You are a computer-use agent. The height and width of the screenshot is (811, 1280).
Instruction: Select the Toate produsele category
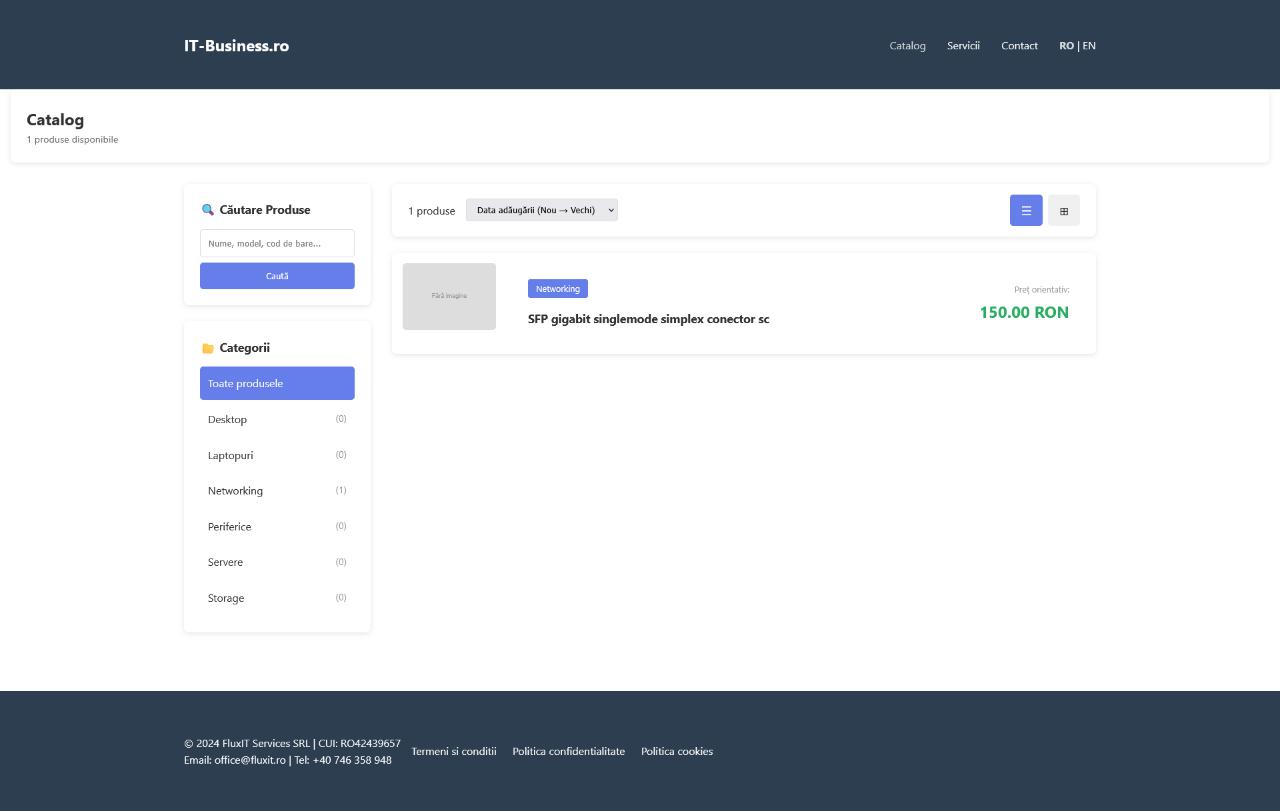277,384
